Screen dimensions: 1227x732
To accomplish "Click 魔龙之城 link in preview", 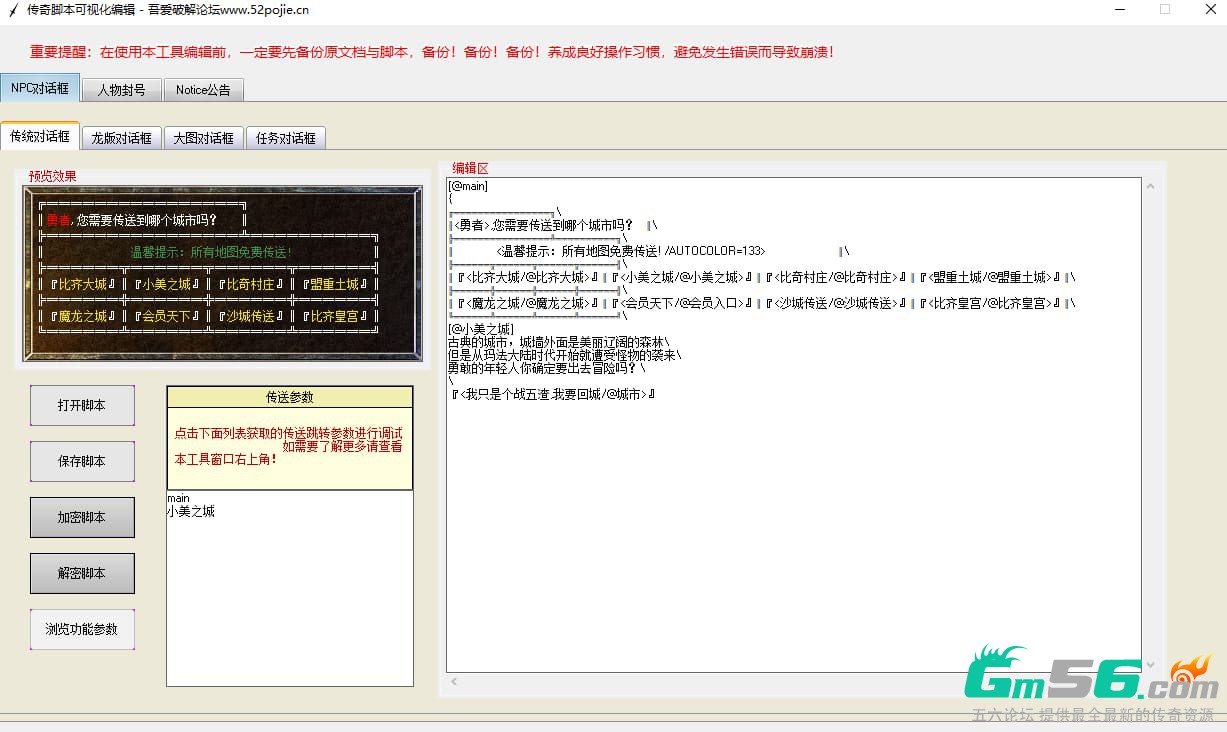I will (x=81, y=316).
